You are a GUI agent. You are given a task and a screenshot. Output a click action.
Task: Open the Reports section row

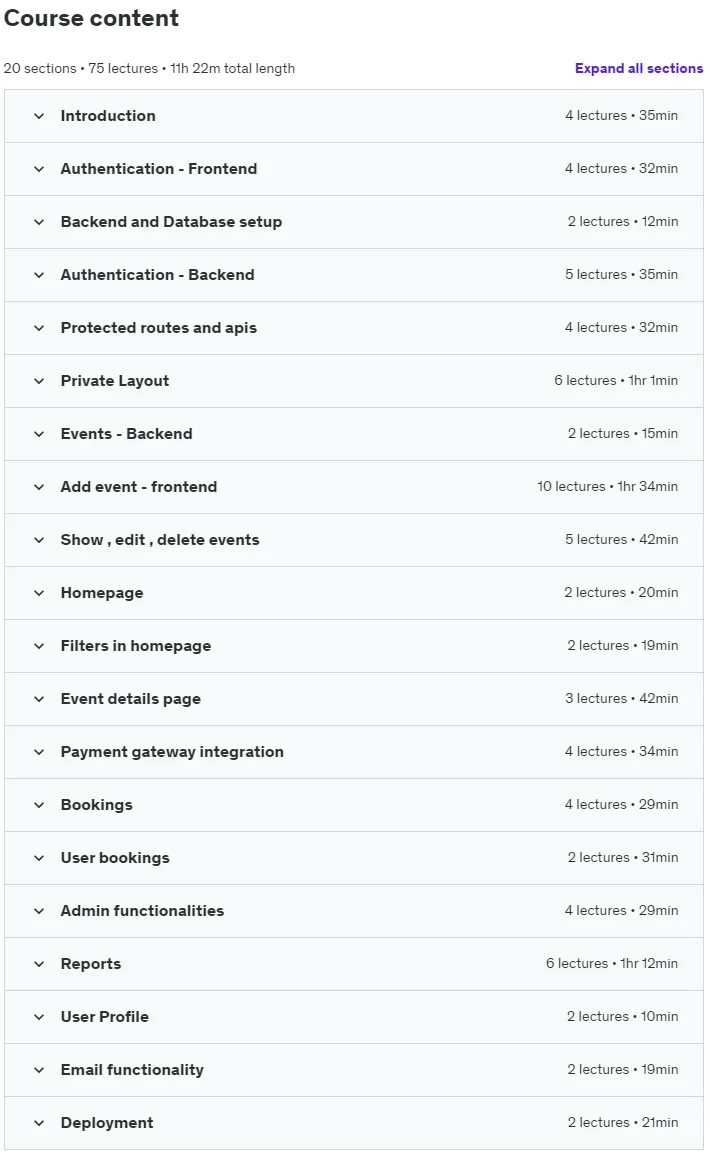click(354, 964)
